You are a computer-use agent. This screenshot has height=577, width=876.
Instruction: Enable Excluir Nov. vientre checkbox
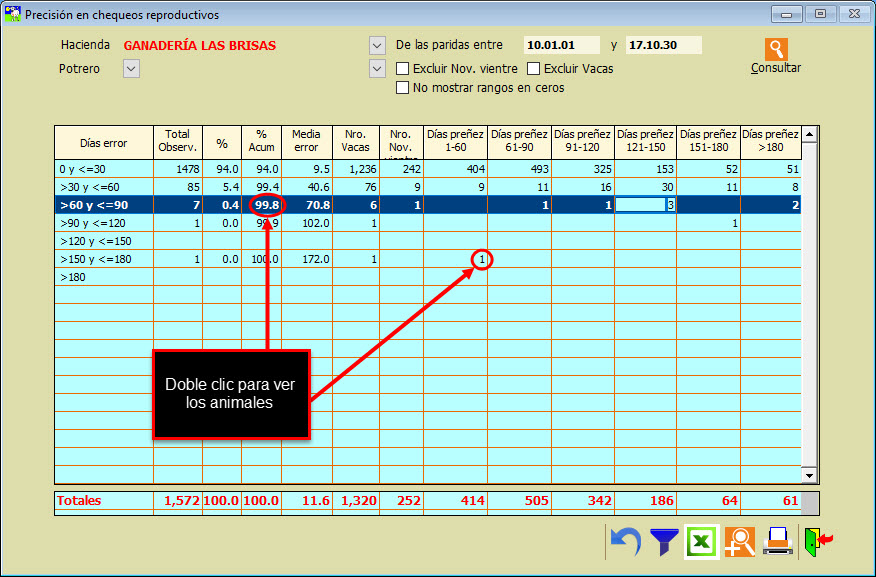tap(403, 69)
